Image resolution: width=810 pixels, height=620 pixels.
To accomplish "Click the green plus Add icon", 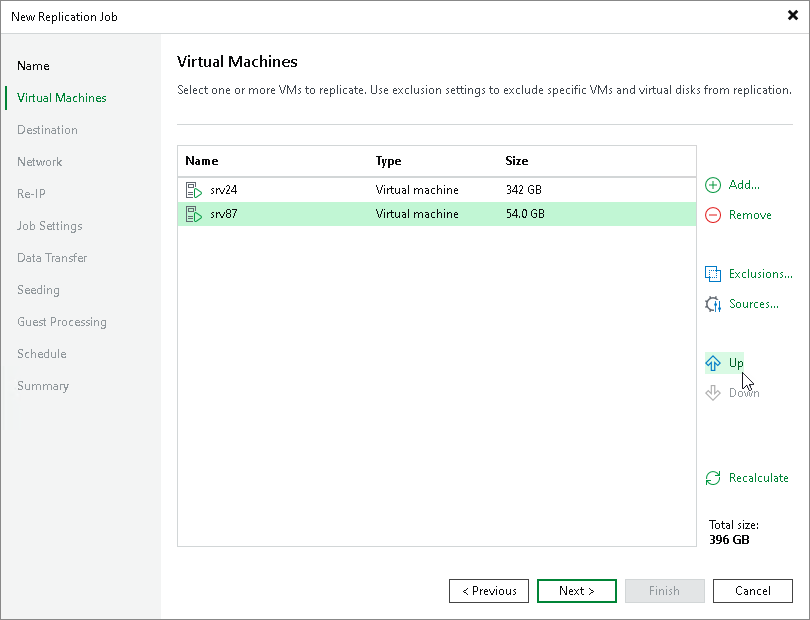I will [x=713, y=185].
